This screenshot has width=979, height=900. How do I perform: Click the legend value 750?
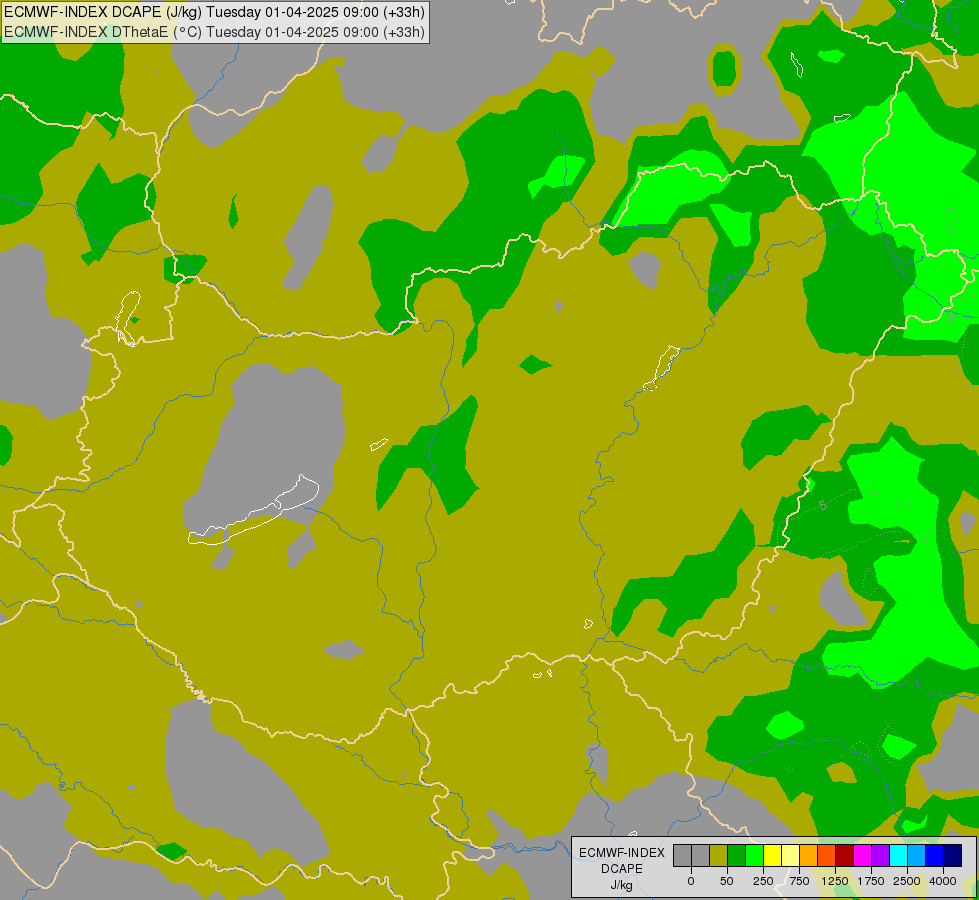tap(799, 881)
